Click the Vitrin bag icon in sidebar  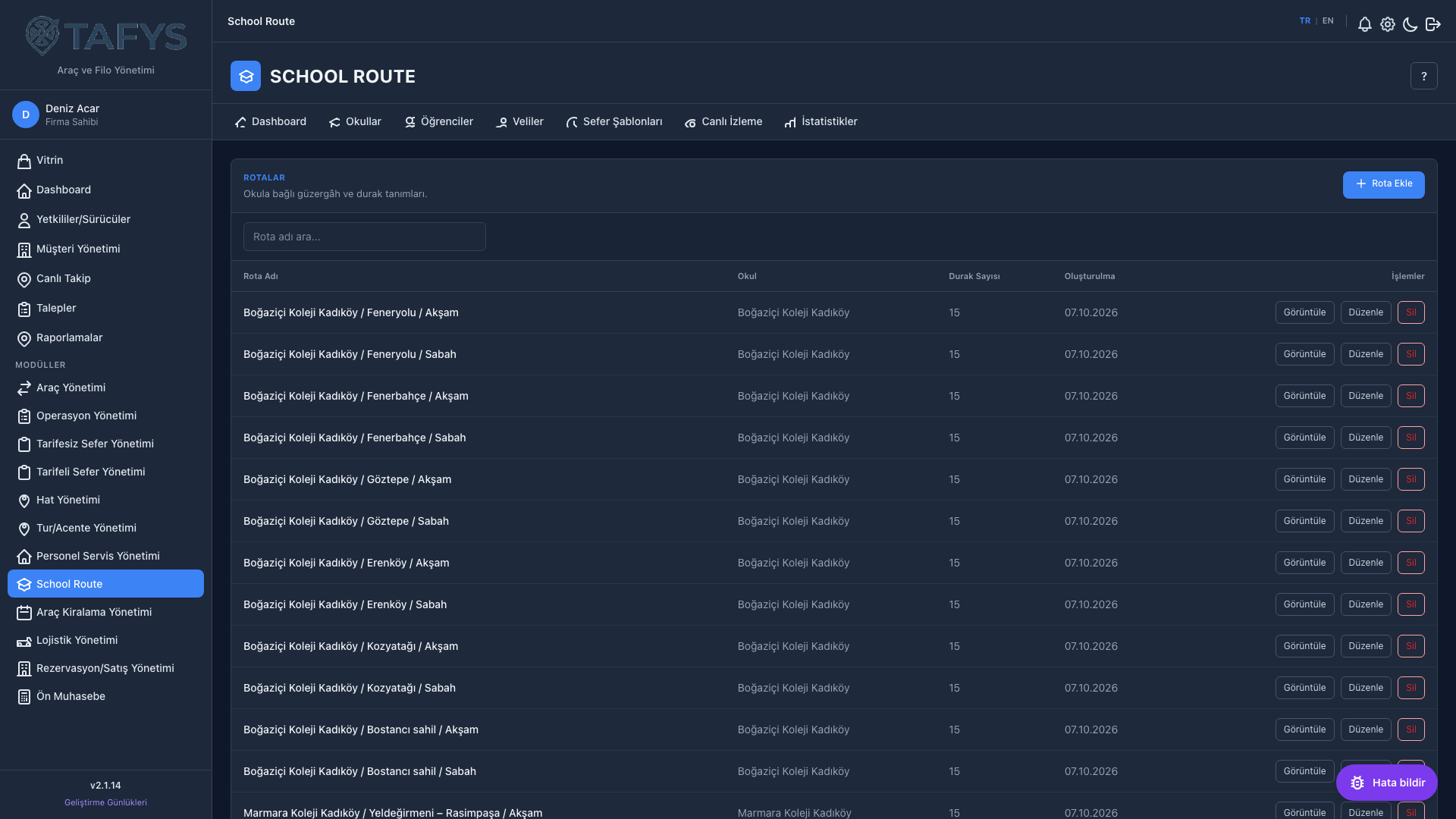coord(24,161)
